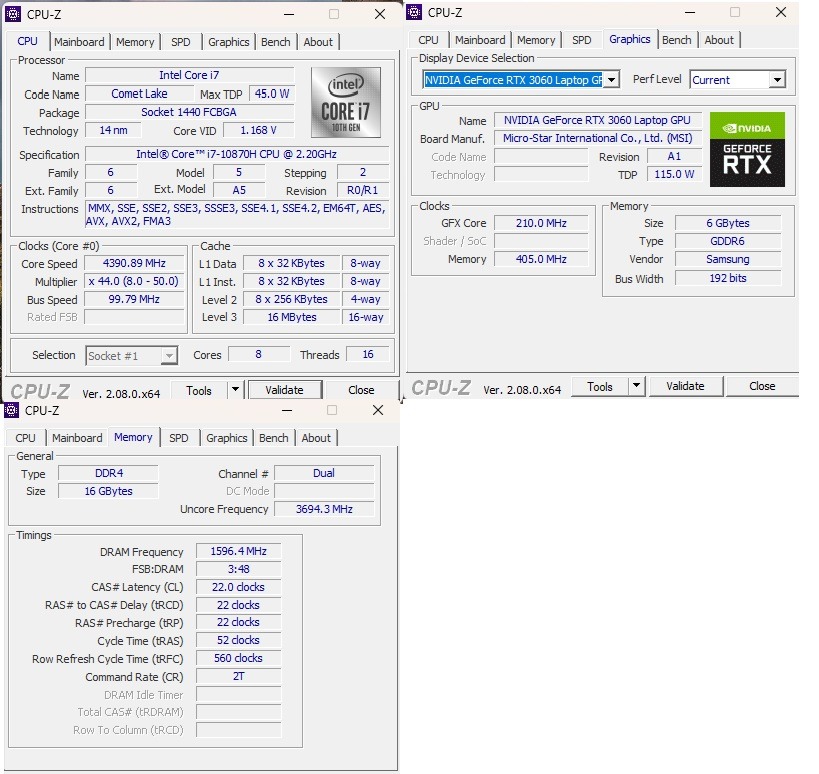
Task: Click Validate button in CPU window
Action: (285, 390)
